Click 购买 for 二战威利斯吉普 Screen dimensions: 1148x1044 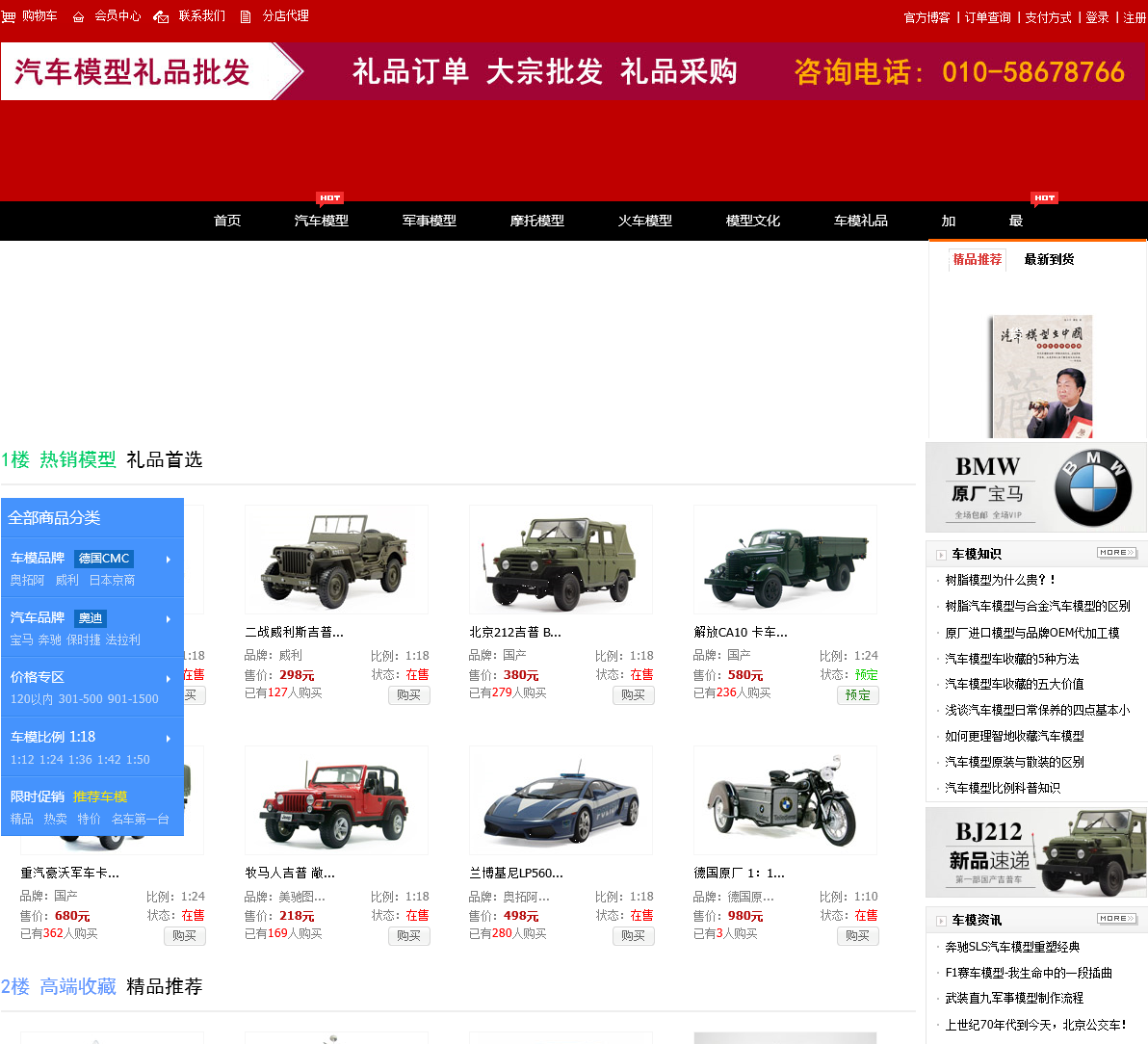(408, 695)
